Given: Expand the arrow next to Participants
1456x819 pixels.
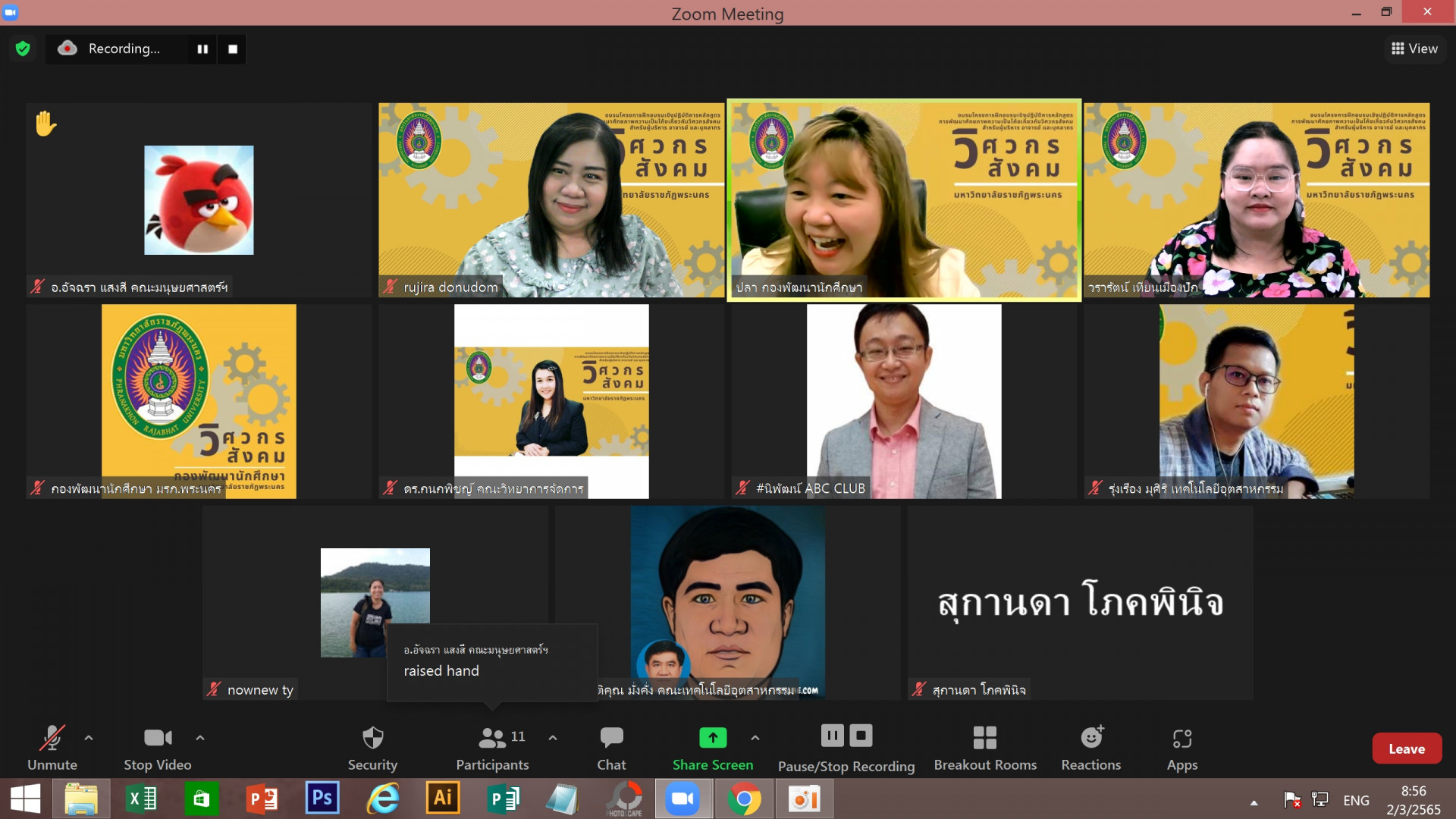Looking at the screenshot, I should point(553,738).
